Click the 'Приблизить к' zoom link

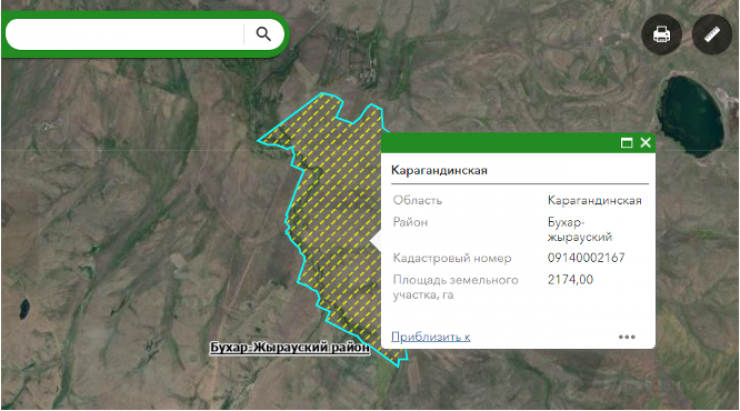(x=430, y=337)
